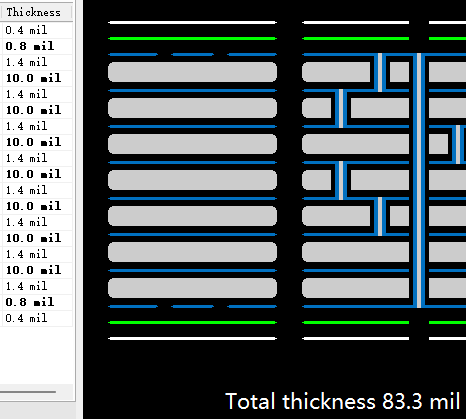Select the last 0.4 mil thickness cell
The width and height of the screenshot is (466, 419).
(x=36, y=318)
